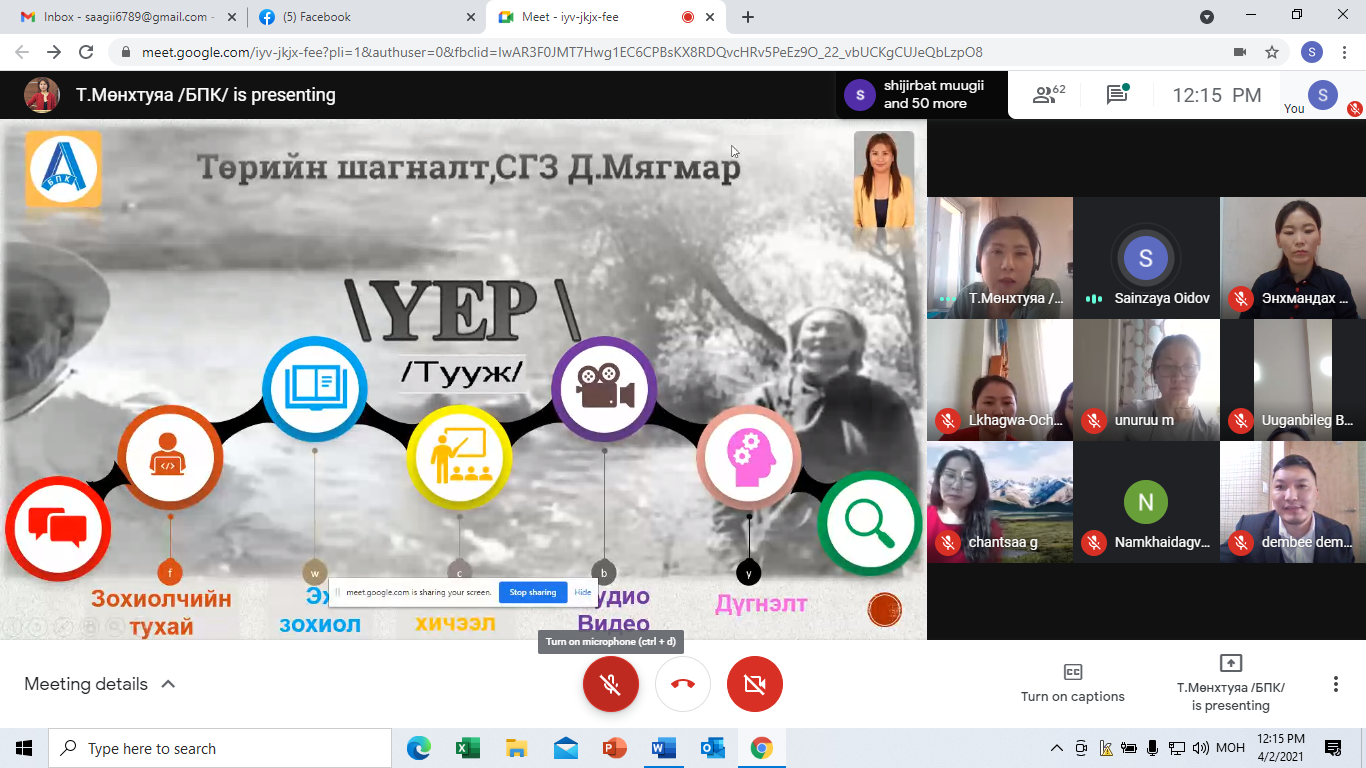Click the address bar URL

(x=562, y=52)
